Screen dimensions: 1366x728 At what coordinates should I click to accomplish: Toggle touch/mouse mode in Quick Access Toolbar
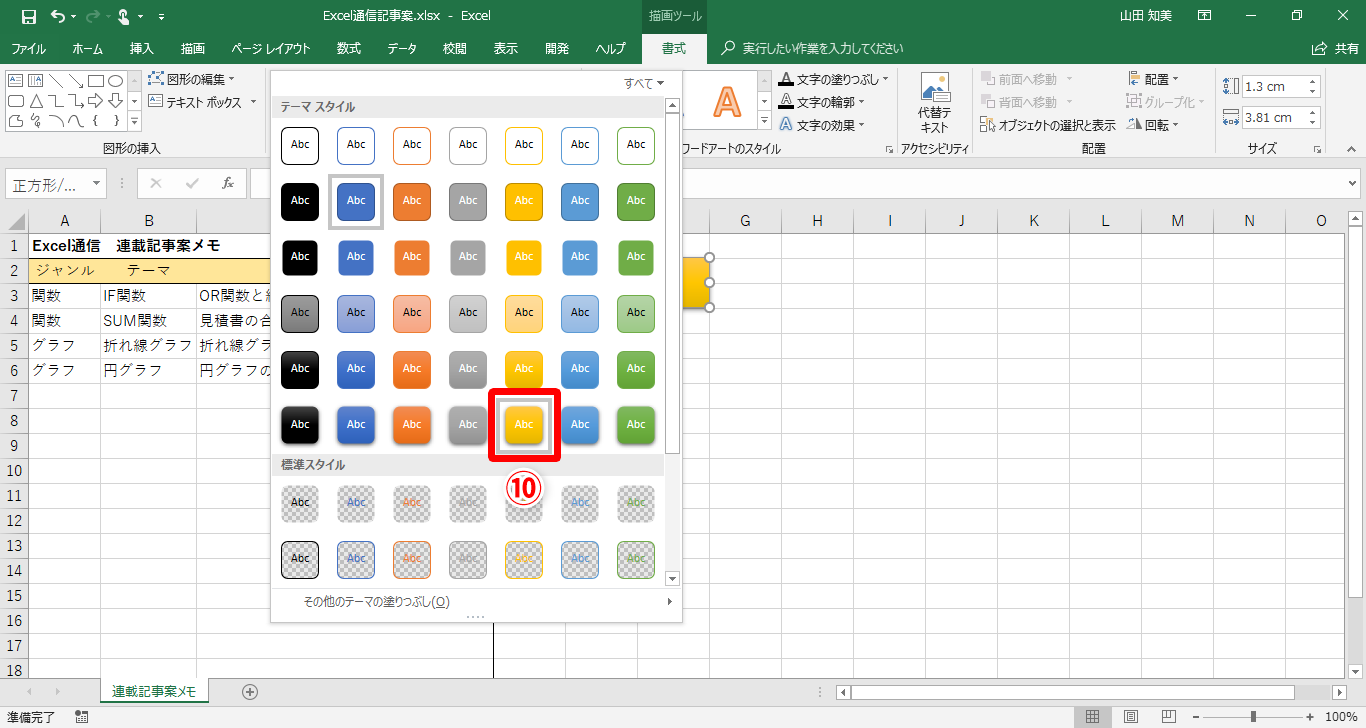[x=123, y=16]
